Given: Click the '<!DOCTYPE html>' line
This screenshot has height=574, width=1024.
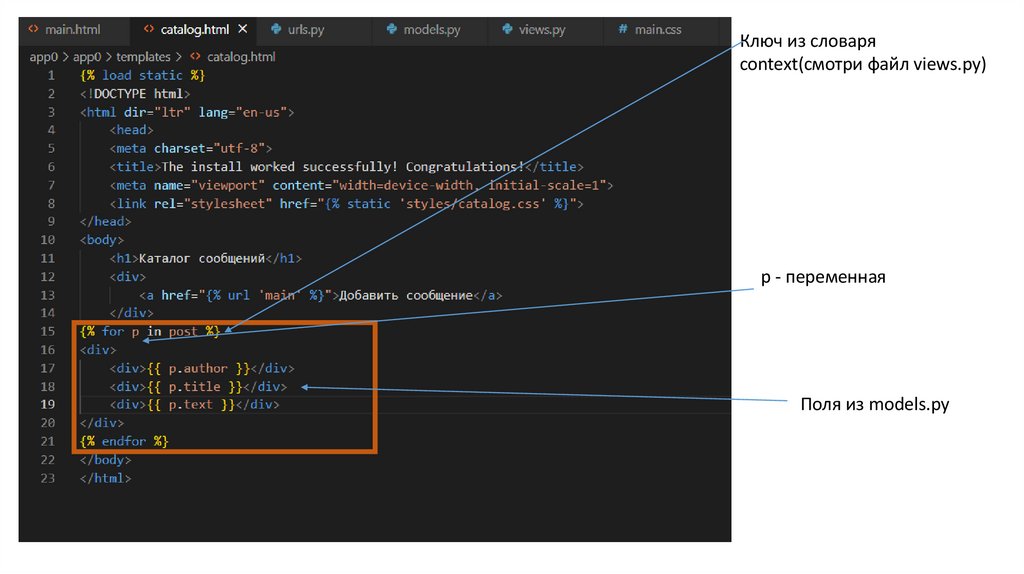Looking at the screenshot, I should tap(135, 93).
